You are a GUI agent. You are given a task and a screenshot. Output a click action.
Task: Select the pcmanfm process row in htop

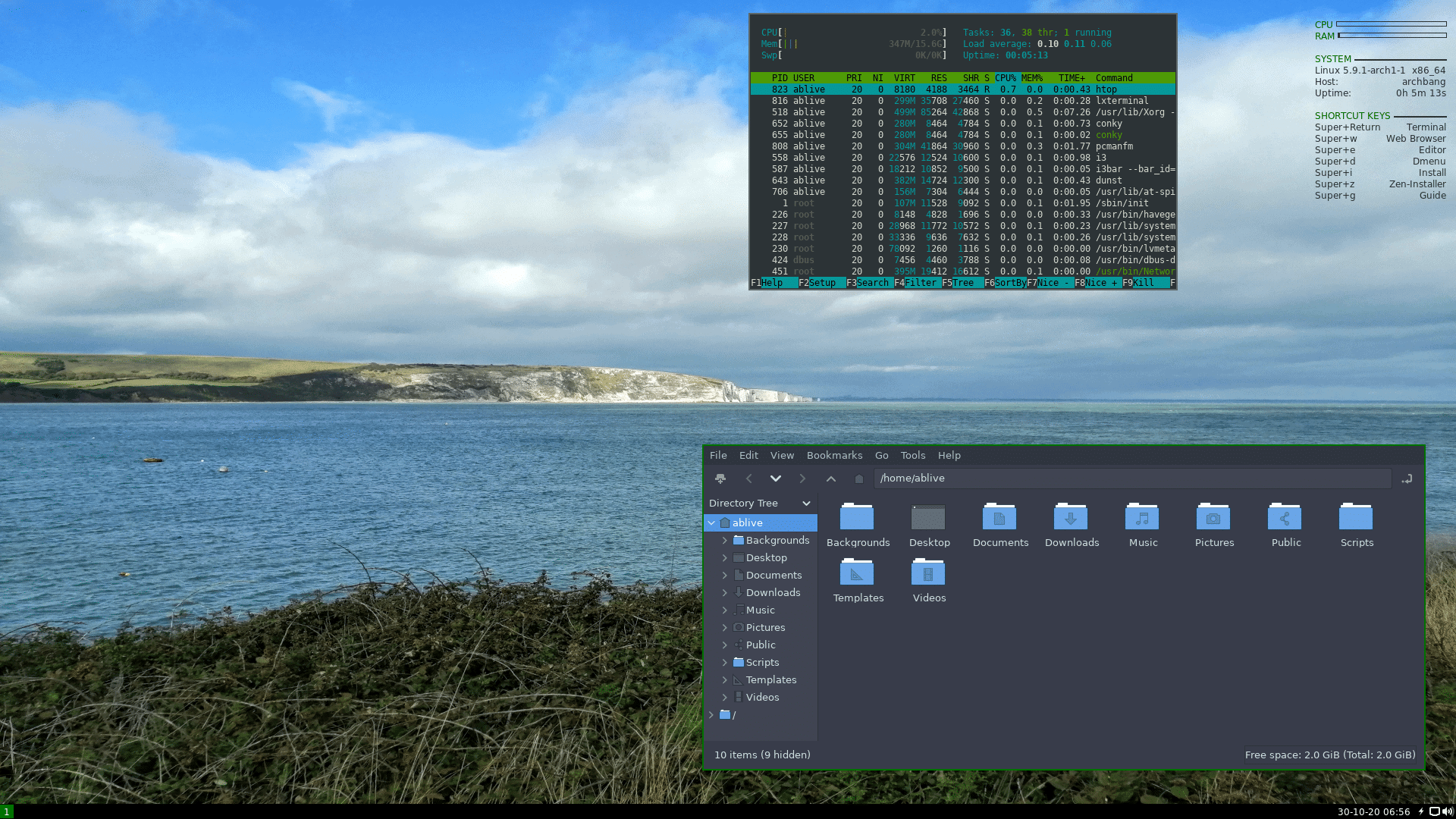963,146
